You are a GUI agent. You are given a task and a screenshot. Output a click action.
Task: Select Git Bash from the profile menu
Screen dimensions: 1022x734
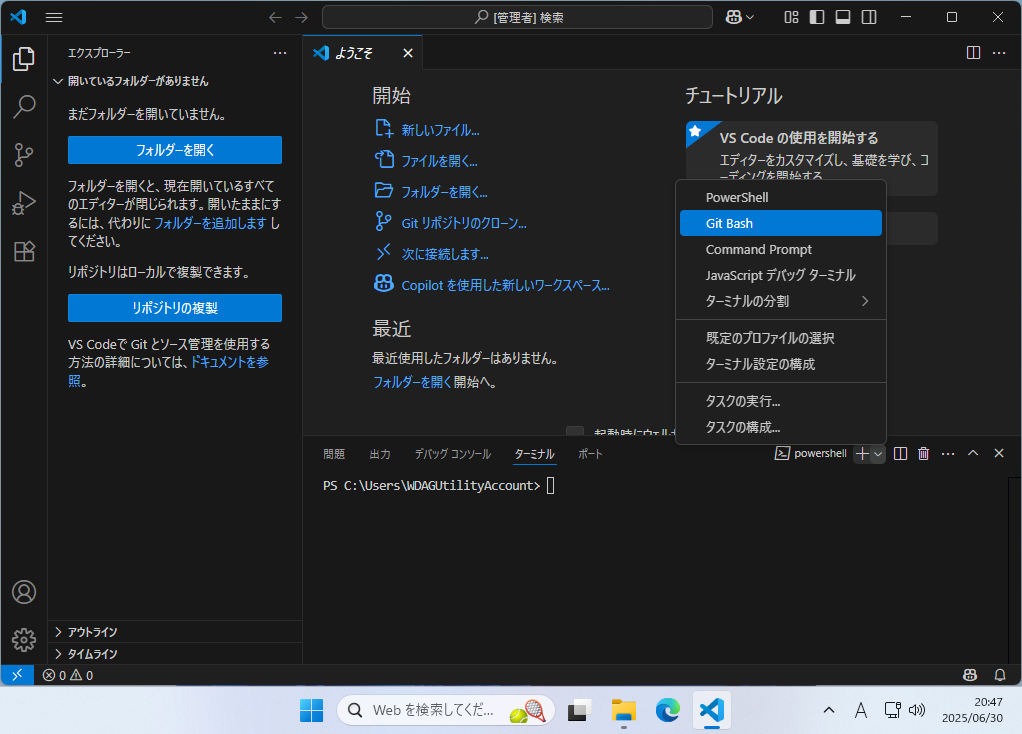[x=781, y=224]
